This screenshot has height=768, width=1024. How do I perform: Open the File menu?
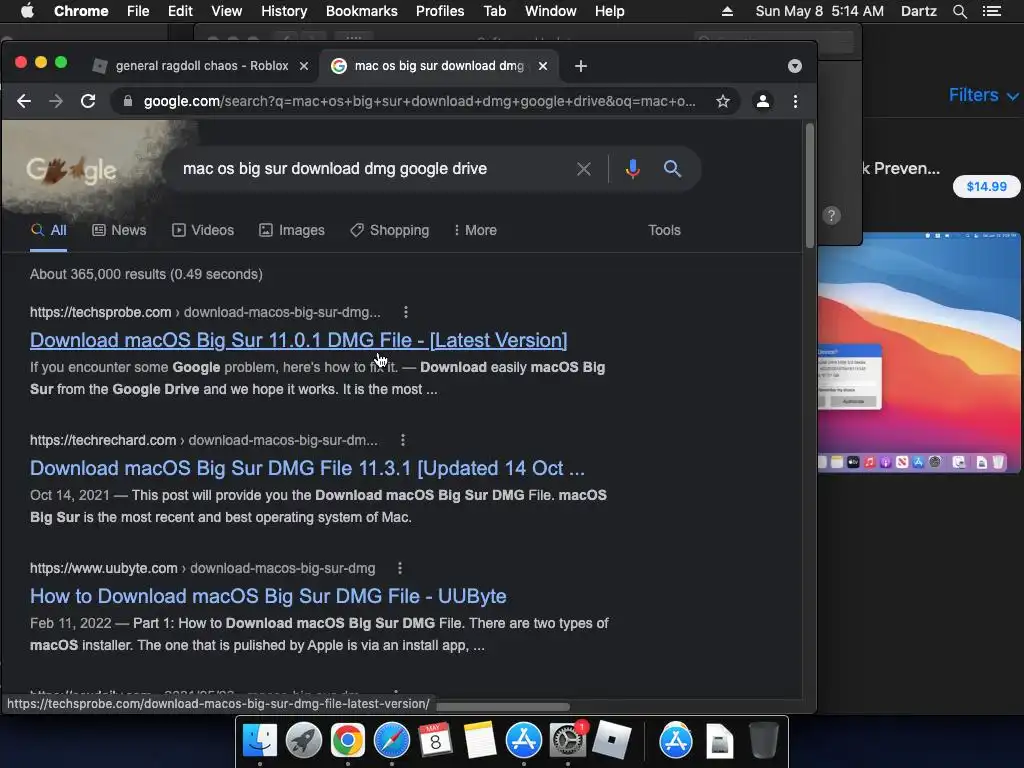[138, 11]
